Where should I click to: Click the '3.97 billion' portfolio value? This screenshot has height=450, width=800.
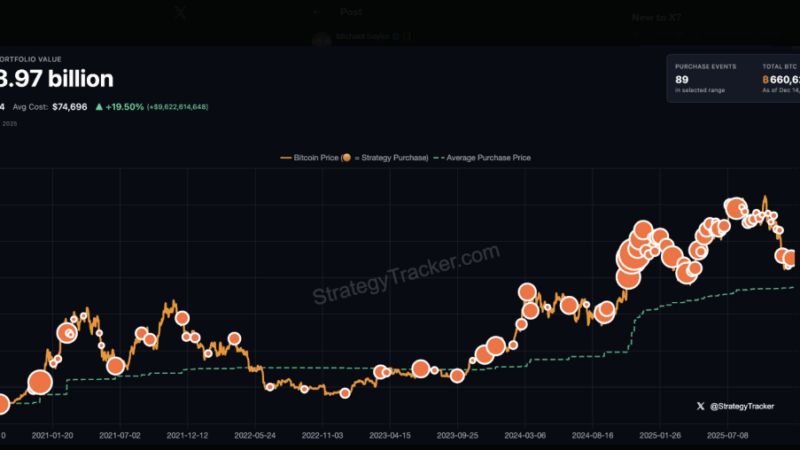tap(56, 79)
